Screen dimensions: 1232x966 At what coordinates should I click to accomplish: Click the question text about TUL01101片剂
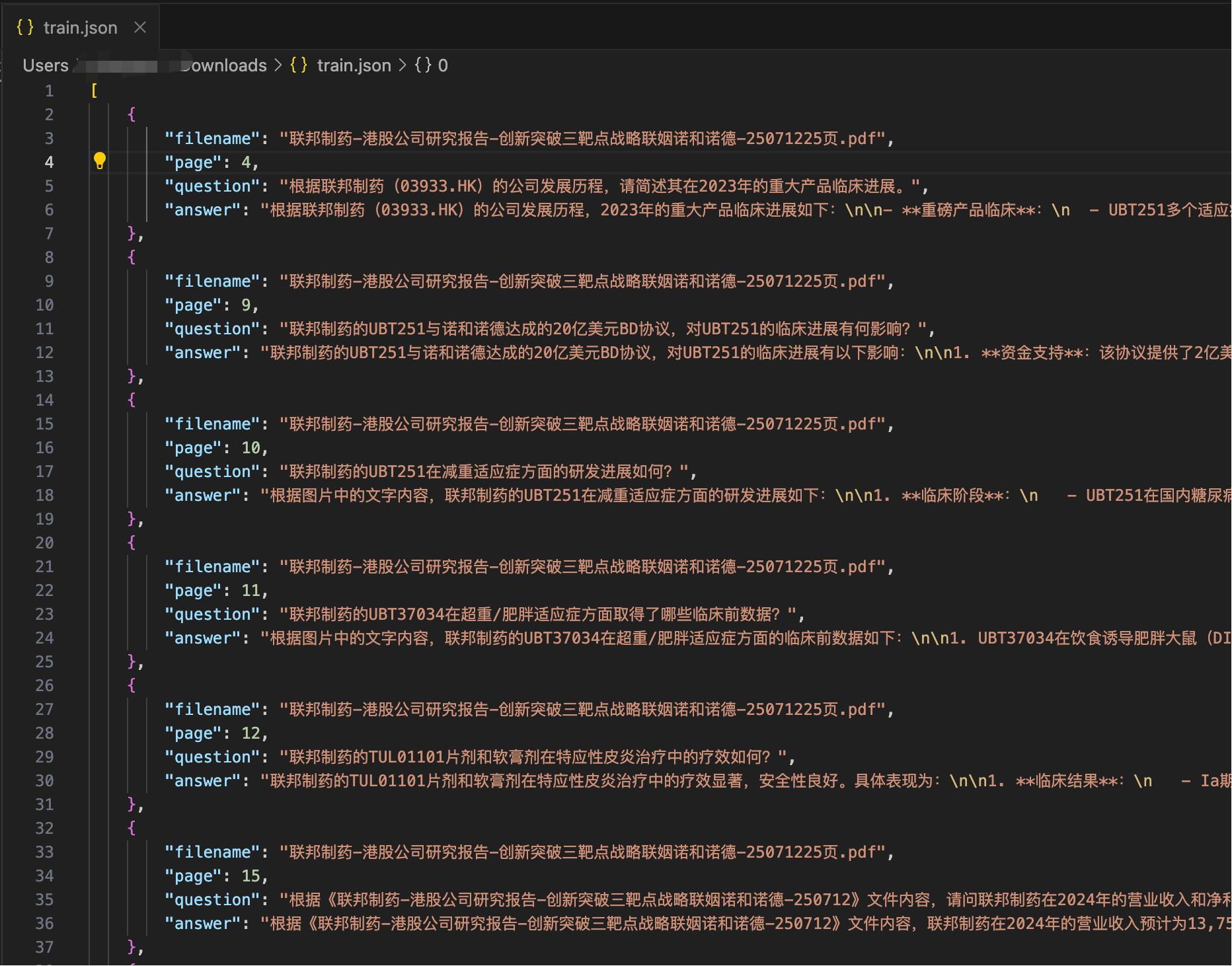pyautogui.click(x=533, y=757)
